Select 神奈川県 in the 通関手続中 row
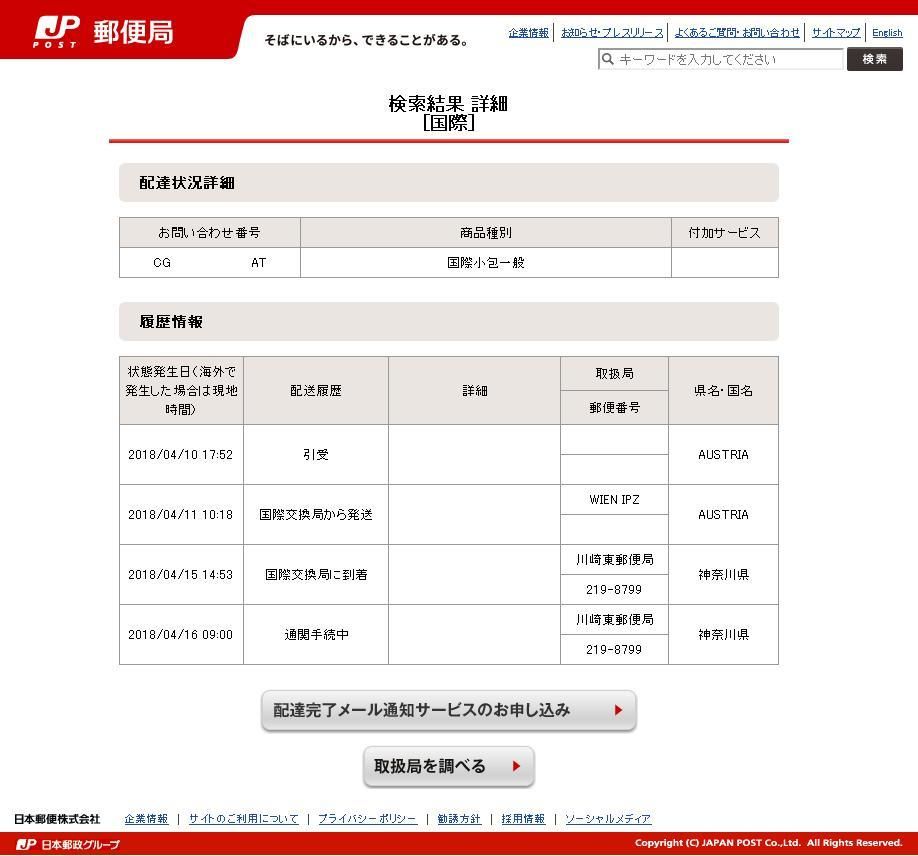Screen dimensions: 918x856 [x=724, y=635]
